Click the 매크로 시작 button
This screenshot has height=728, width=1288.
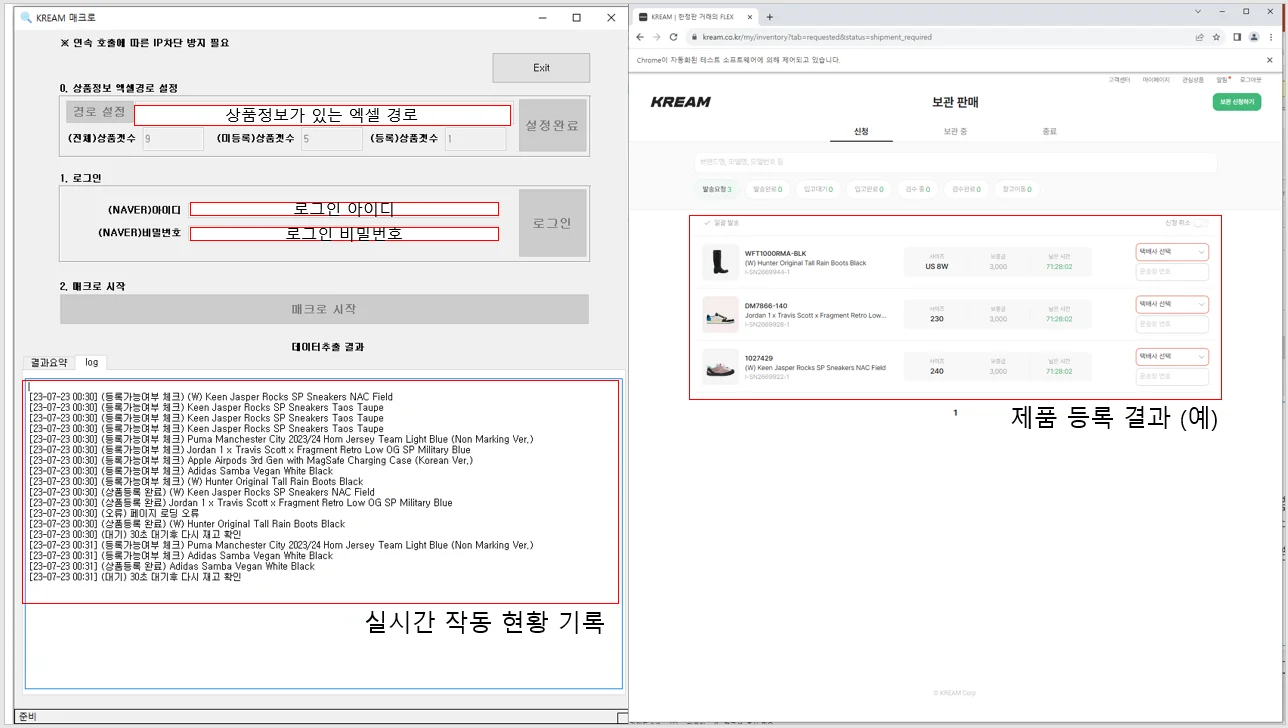(x=324, y=309)
